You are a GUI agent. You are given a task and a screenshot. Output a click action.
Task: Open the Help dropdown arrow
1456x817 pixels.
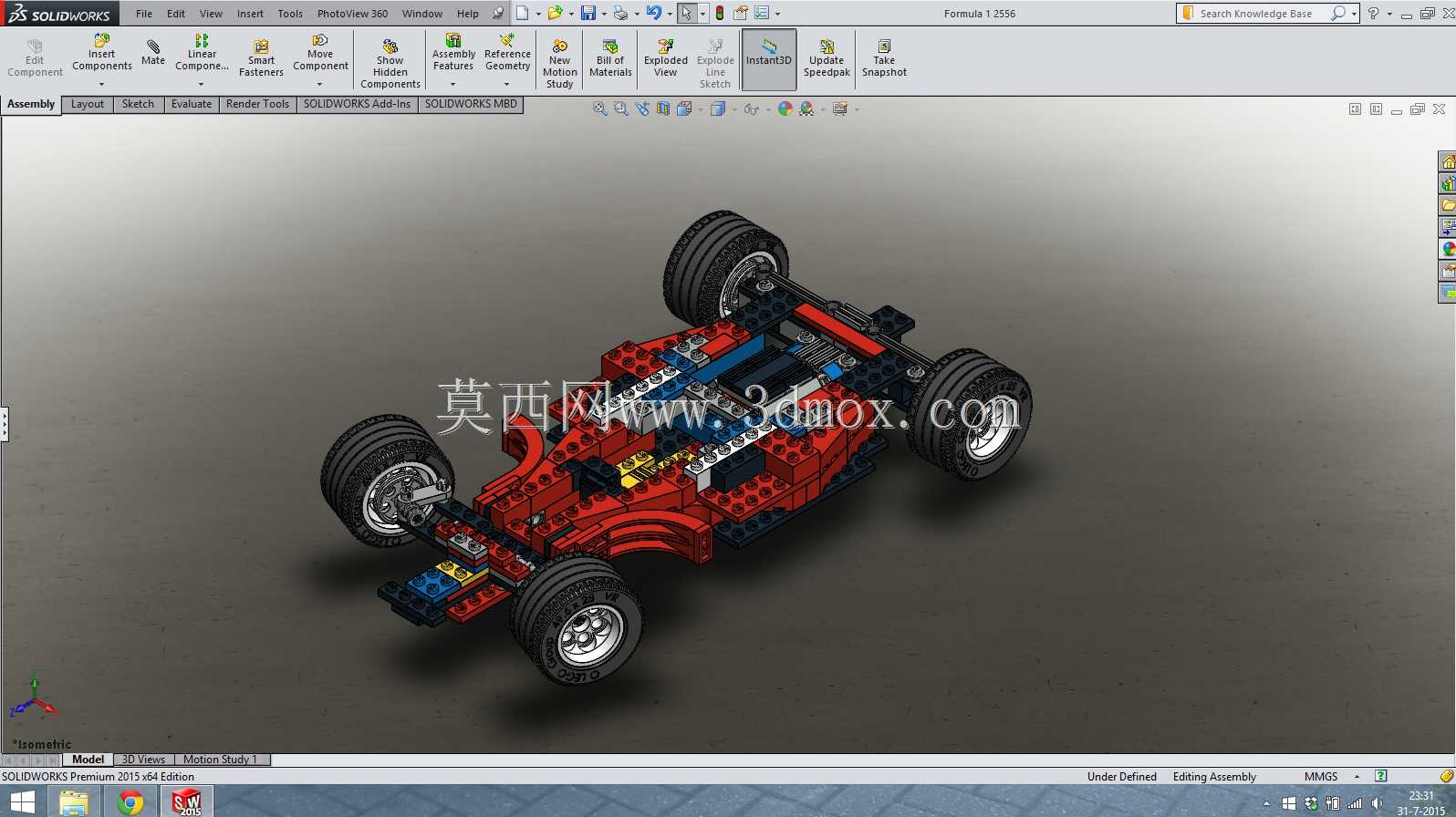point(1389,14)
